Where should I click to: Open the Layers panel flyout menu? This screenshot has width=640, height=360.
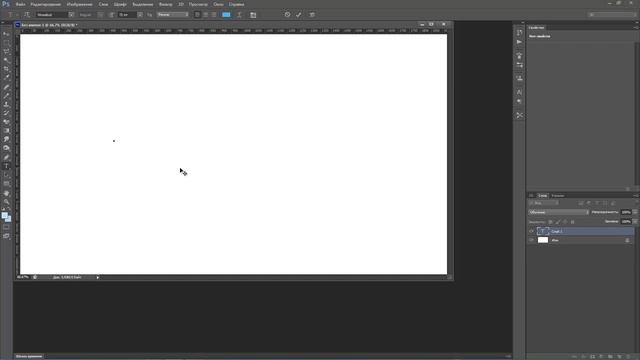[x=636, y=196]
